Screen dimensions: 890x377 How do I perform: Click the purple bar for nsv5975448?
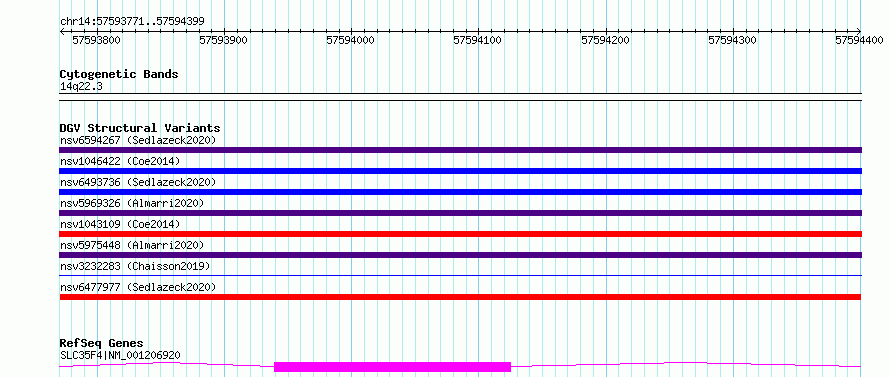pos(460,255)
